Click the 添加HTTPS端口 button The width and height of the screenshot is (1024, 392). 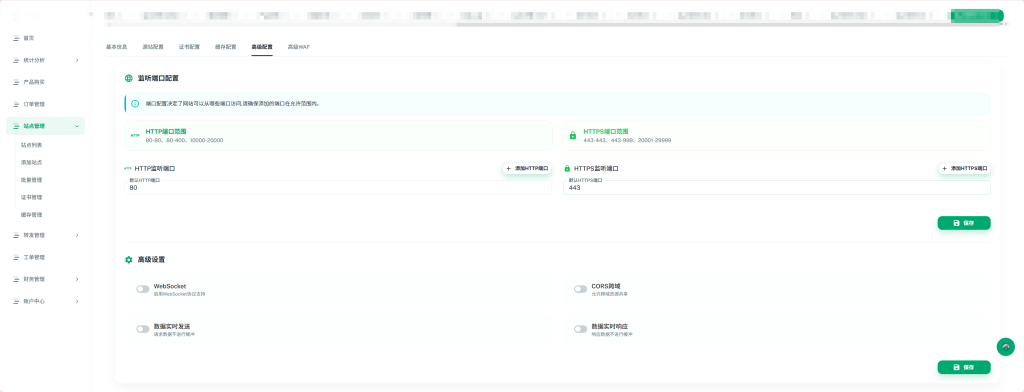(x=965, y=169)
